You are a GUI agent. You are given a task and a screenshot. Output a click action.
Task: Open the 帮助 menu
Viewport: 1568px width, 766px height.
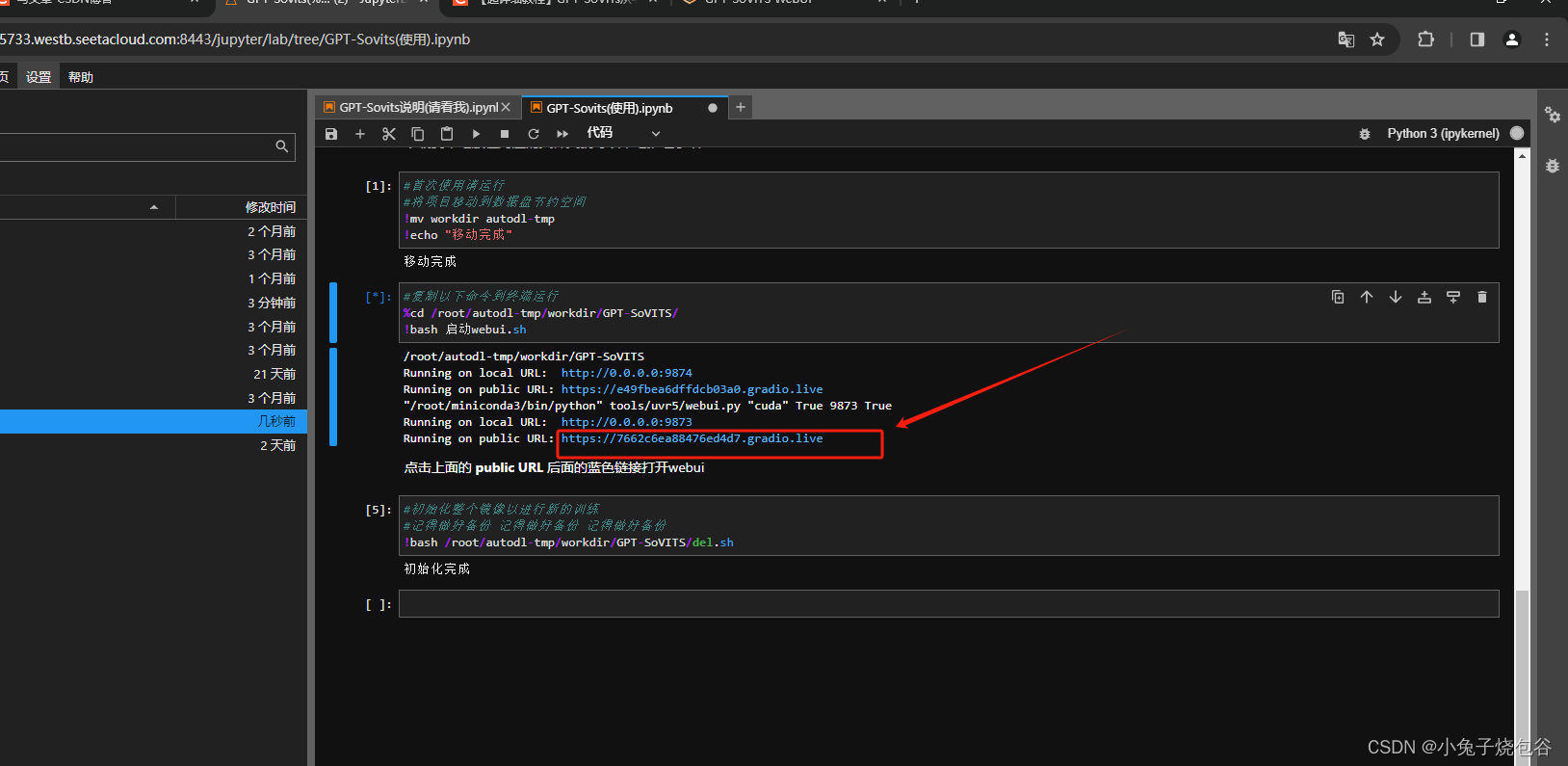(81, 77)
